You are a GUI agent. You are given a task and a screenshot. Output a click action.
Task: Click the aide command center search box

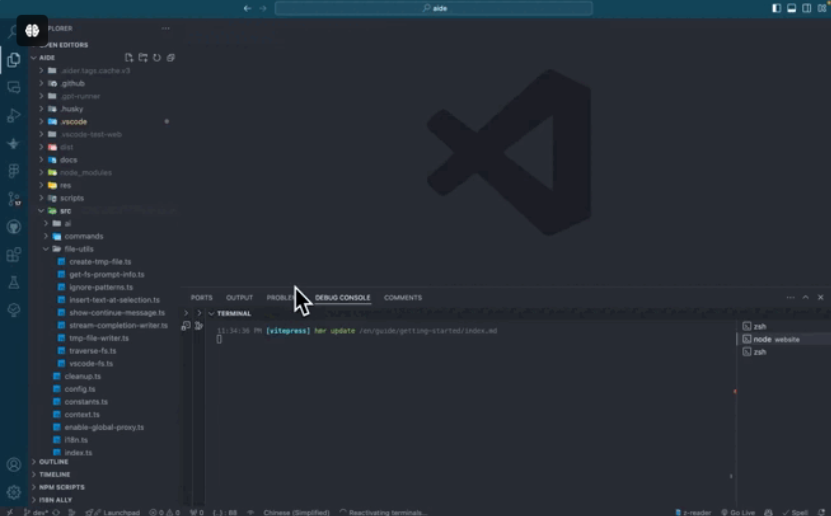pyautogui.click(x=434, y=8)
